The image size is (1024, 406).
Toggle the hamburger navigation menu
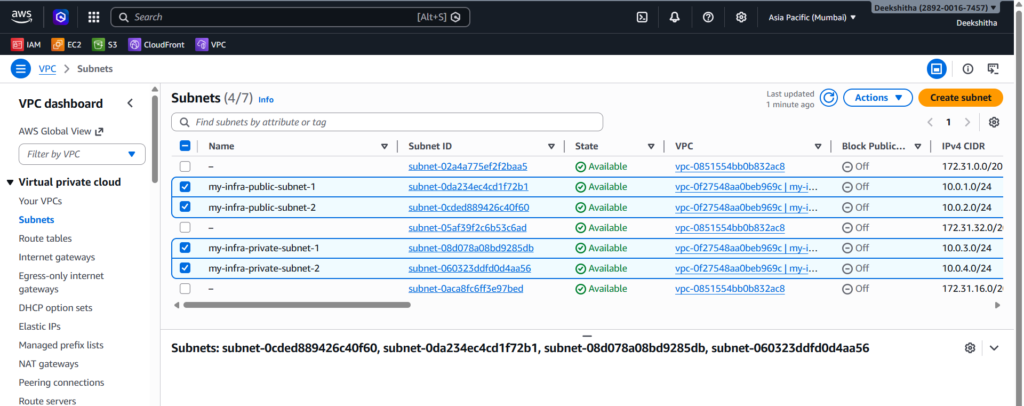pyautogui.click(x=20, y=68)
